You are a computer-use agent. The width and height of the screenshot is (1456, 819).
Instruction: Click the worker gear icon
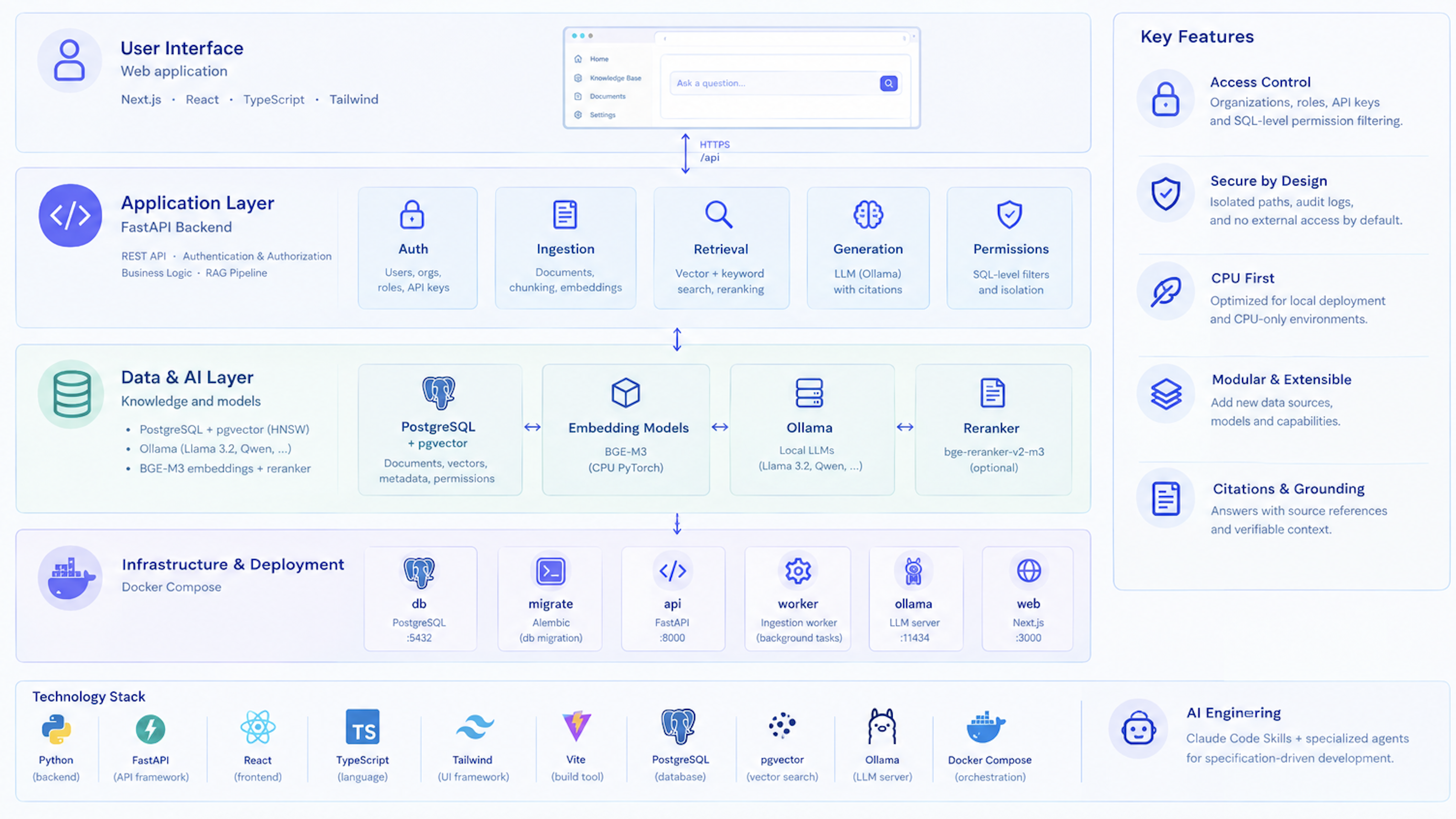pyautogui.click(x=798, y=571)
